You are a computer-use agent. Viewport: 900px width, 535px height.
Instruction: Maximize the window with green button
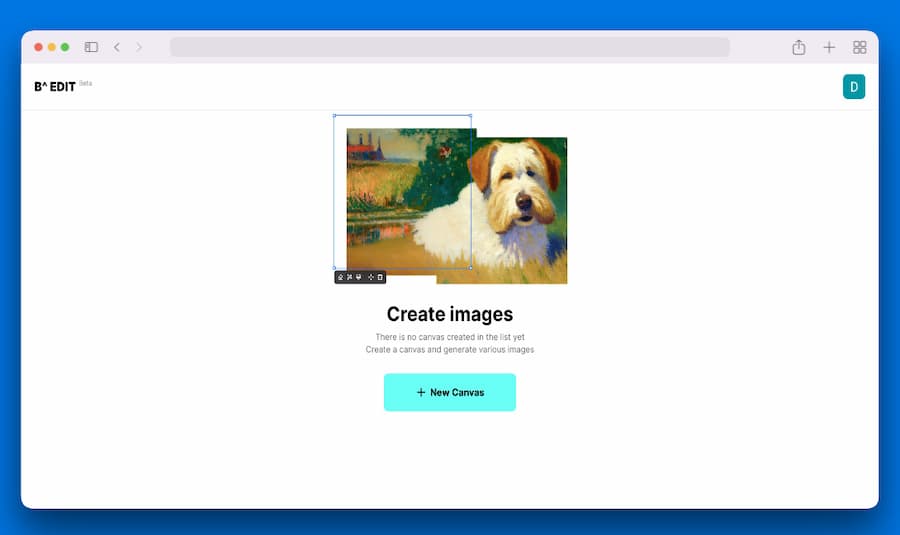(65, 47)
